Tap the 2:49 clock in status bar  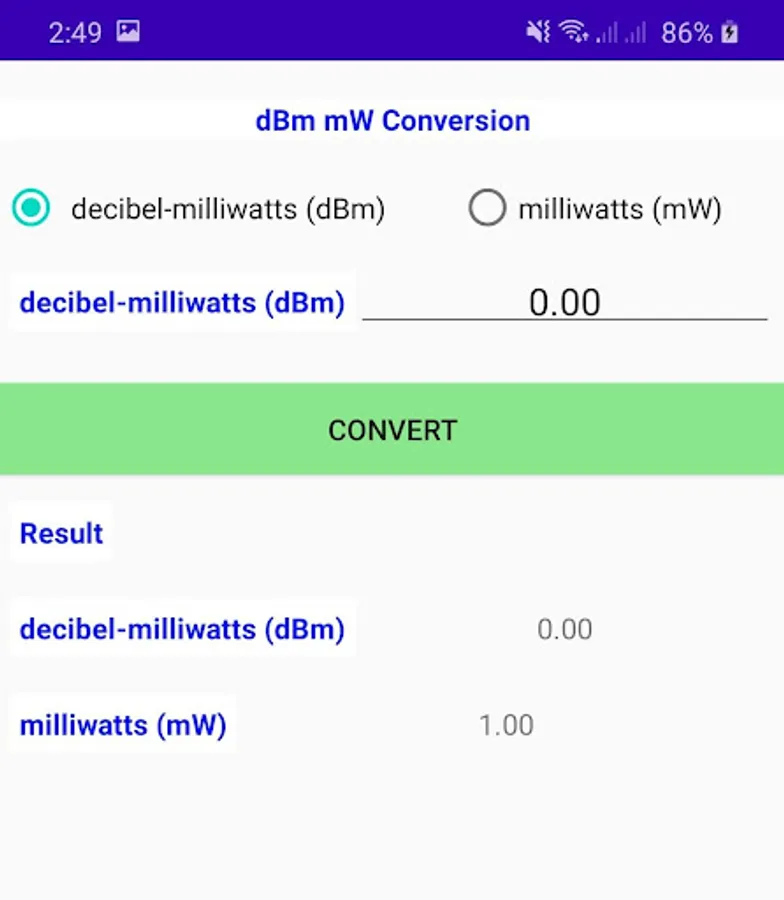click(x=75, y=33)
